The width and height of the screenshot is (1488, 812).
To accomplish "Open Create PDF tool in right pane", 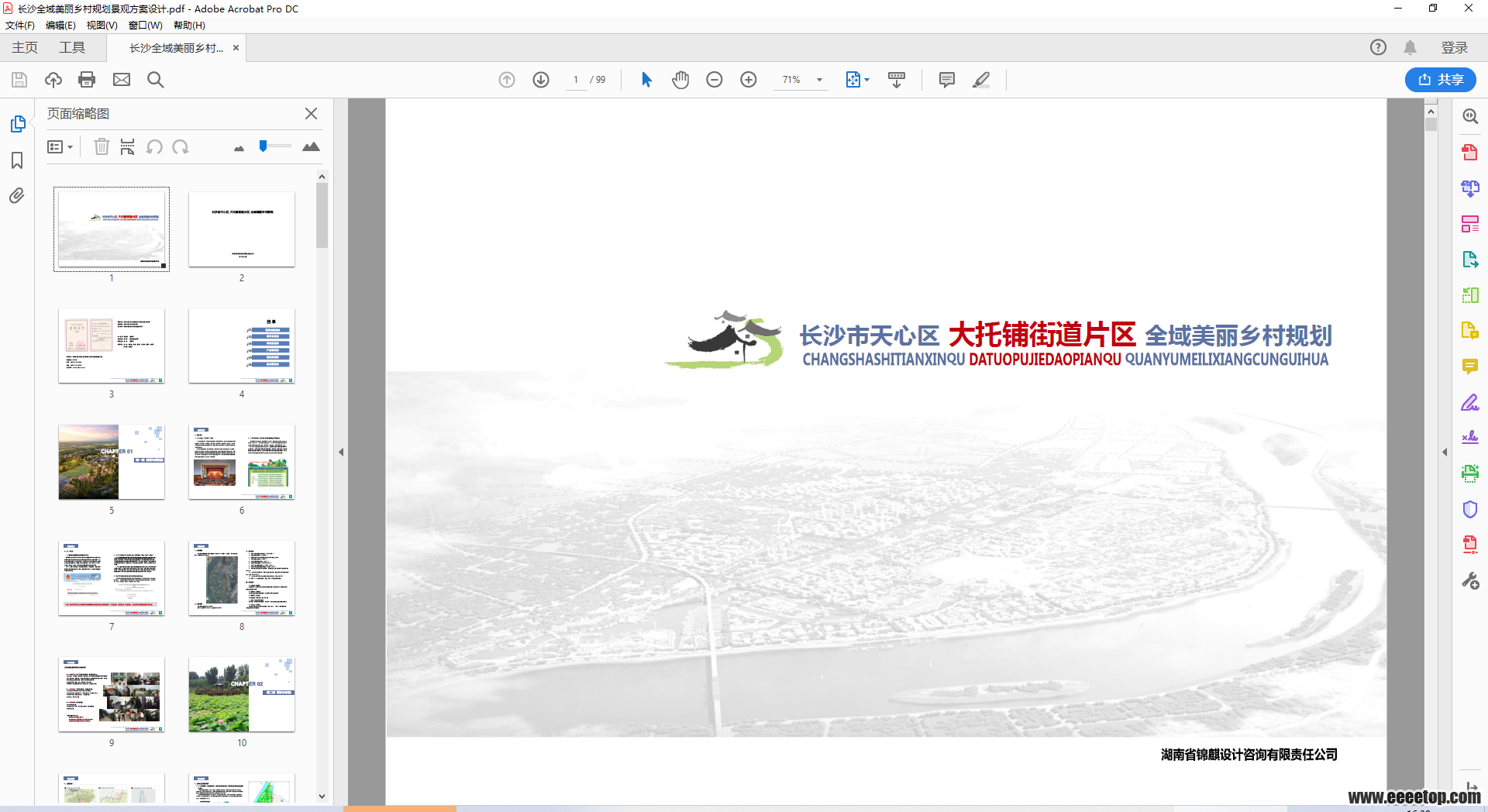I will pyautogui.click(x=1470, y=152).
